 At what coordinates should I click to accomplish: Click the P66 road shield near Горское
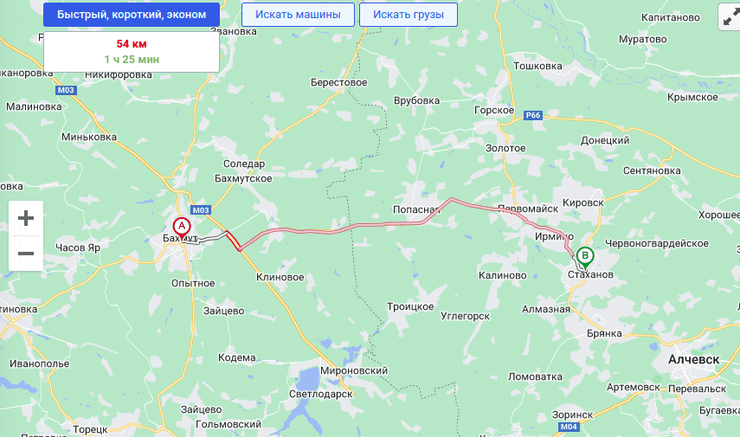point(533,115)
